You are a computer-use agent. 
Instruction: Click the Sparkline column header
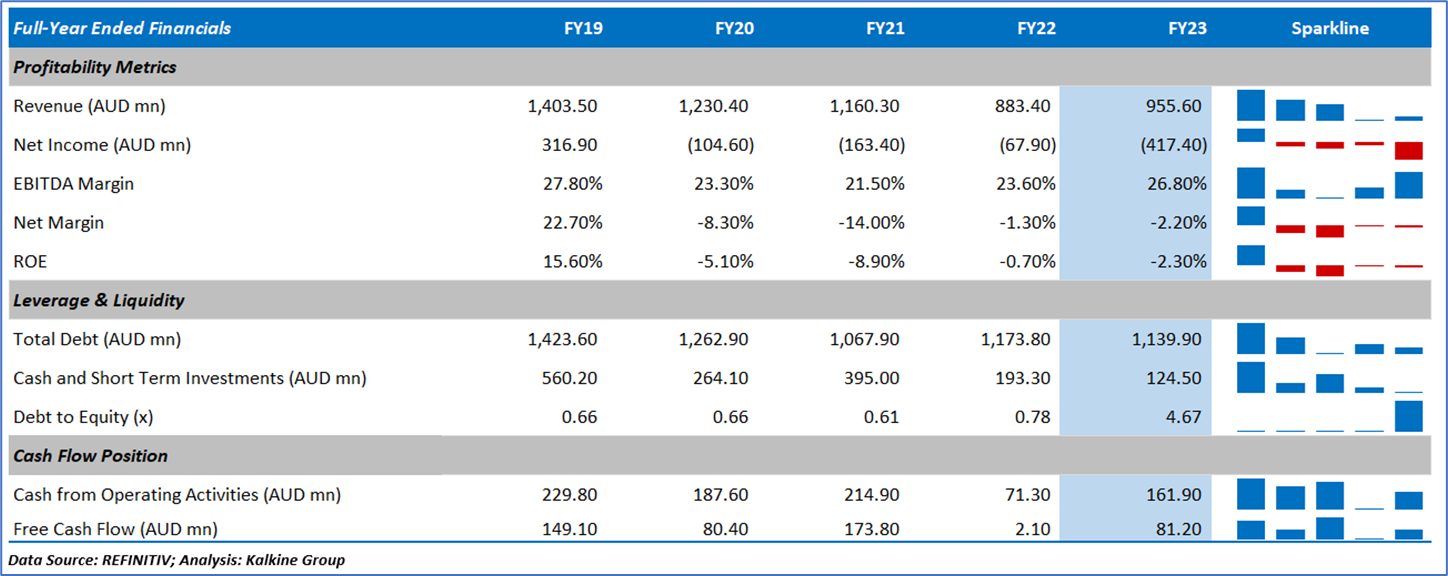click(x=1329, y=28)
